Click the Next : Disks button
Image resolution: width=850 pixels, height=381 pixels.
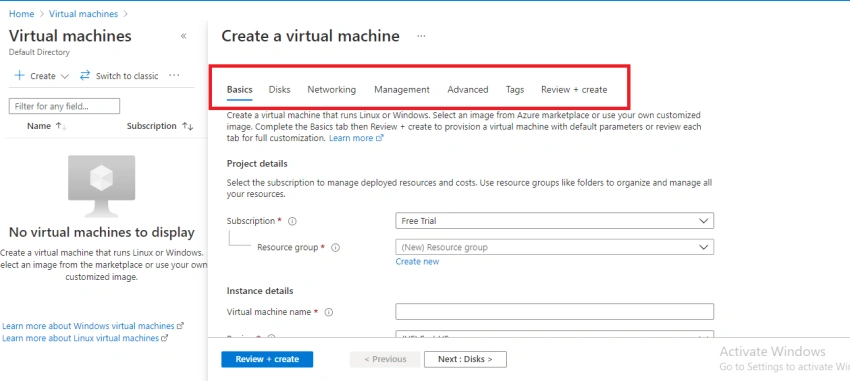pos(465,359)
